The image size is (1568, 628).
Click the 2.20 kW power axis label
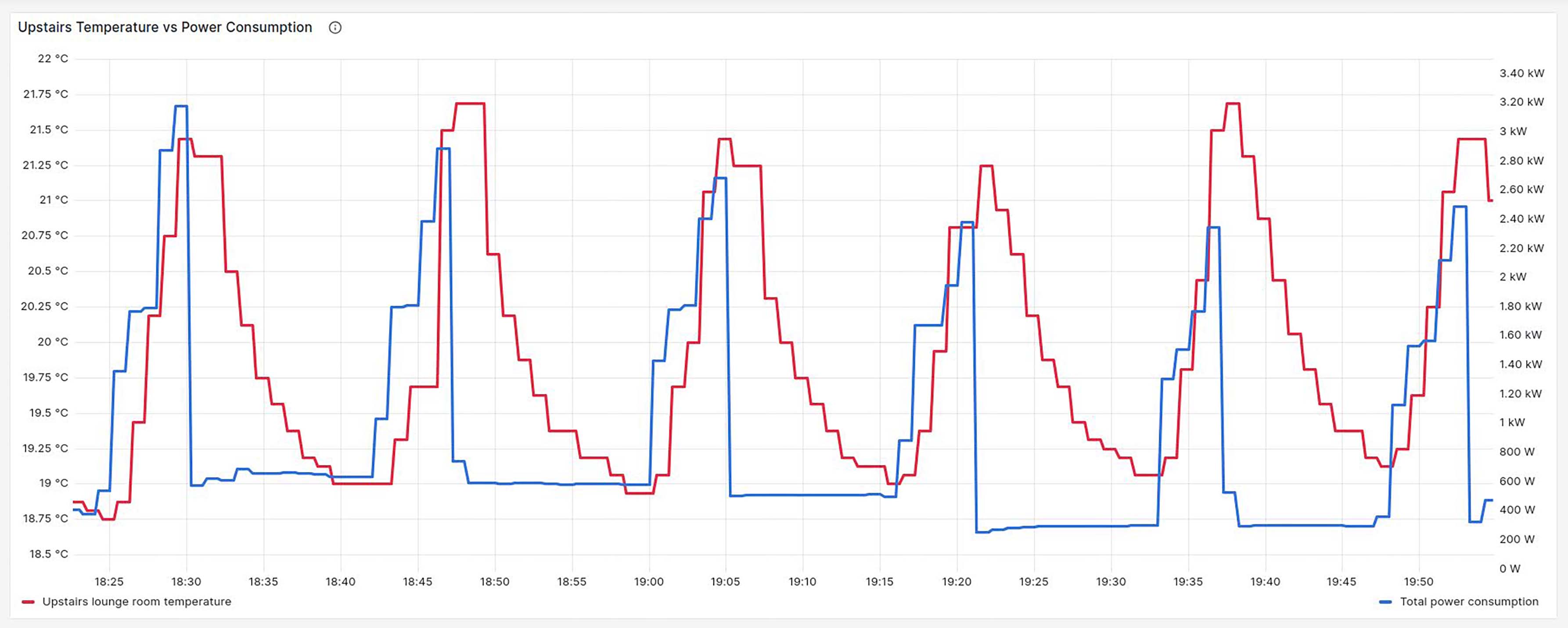[x=1522, y=248]
